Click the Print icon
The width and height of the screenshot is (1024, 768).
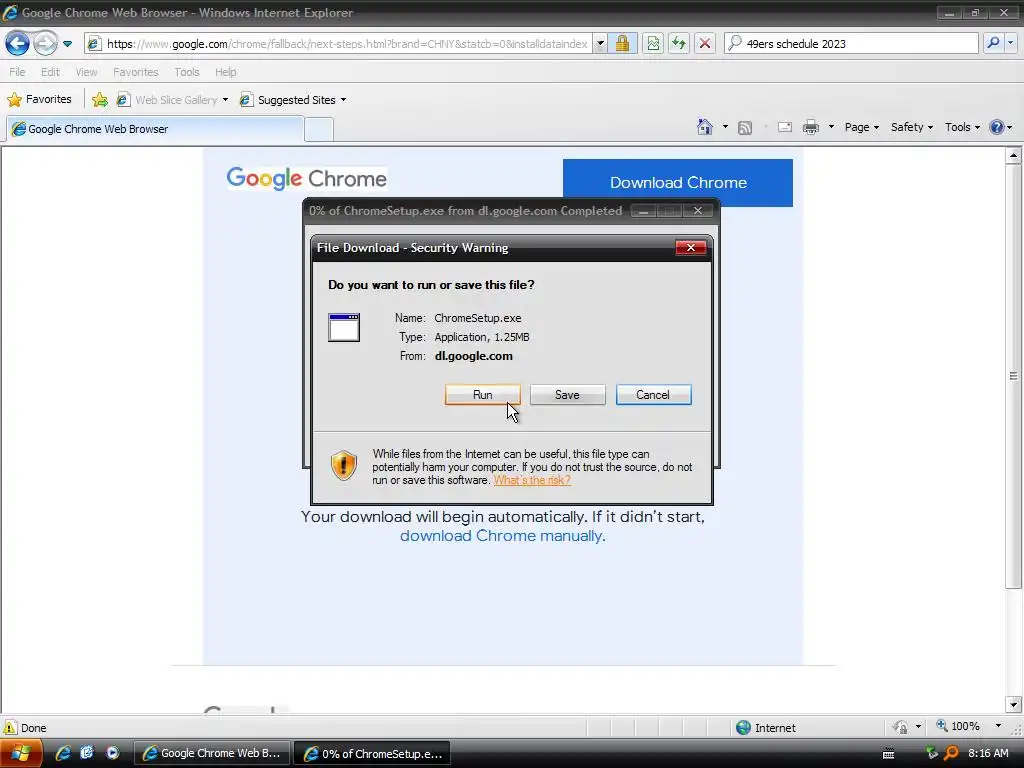coord(810,127)
